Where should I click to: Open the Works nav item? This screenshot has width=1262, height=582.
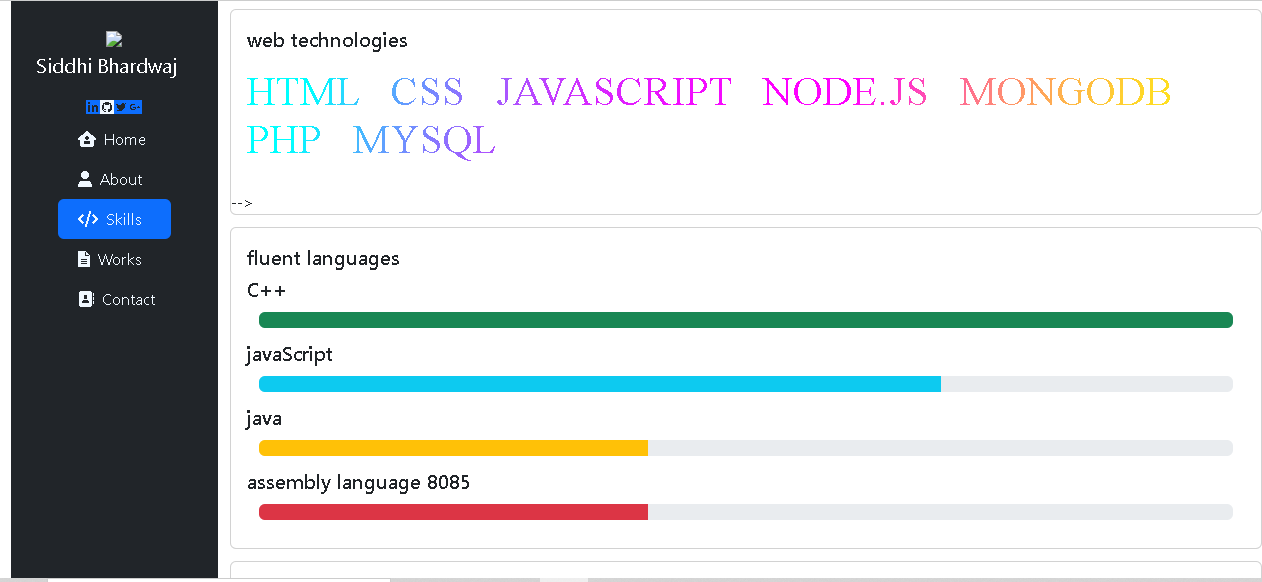point(114,259)
